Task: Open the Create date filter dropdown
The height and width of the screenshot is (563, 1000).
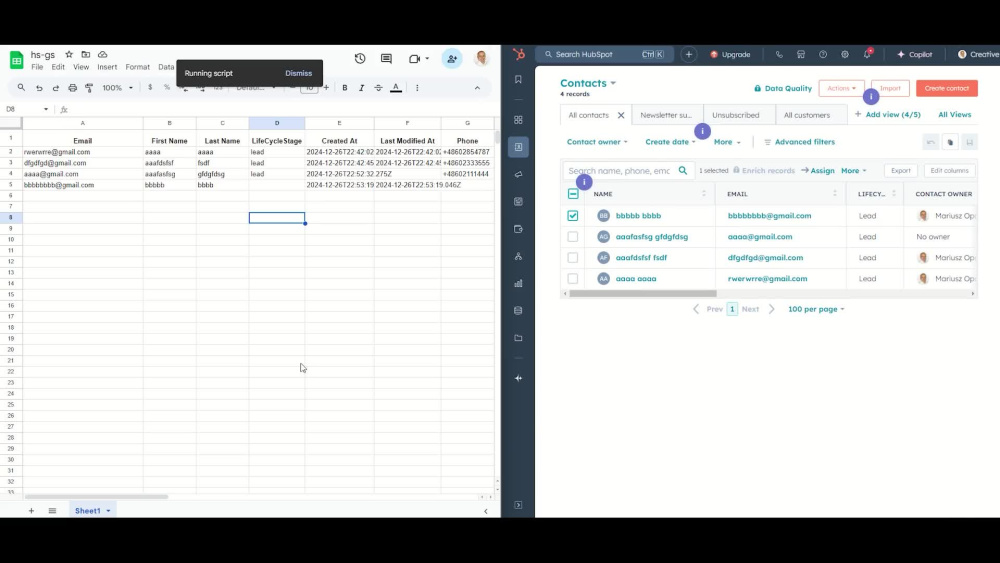Action: (670, 142)
